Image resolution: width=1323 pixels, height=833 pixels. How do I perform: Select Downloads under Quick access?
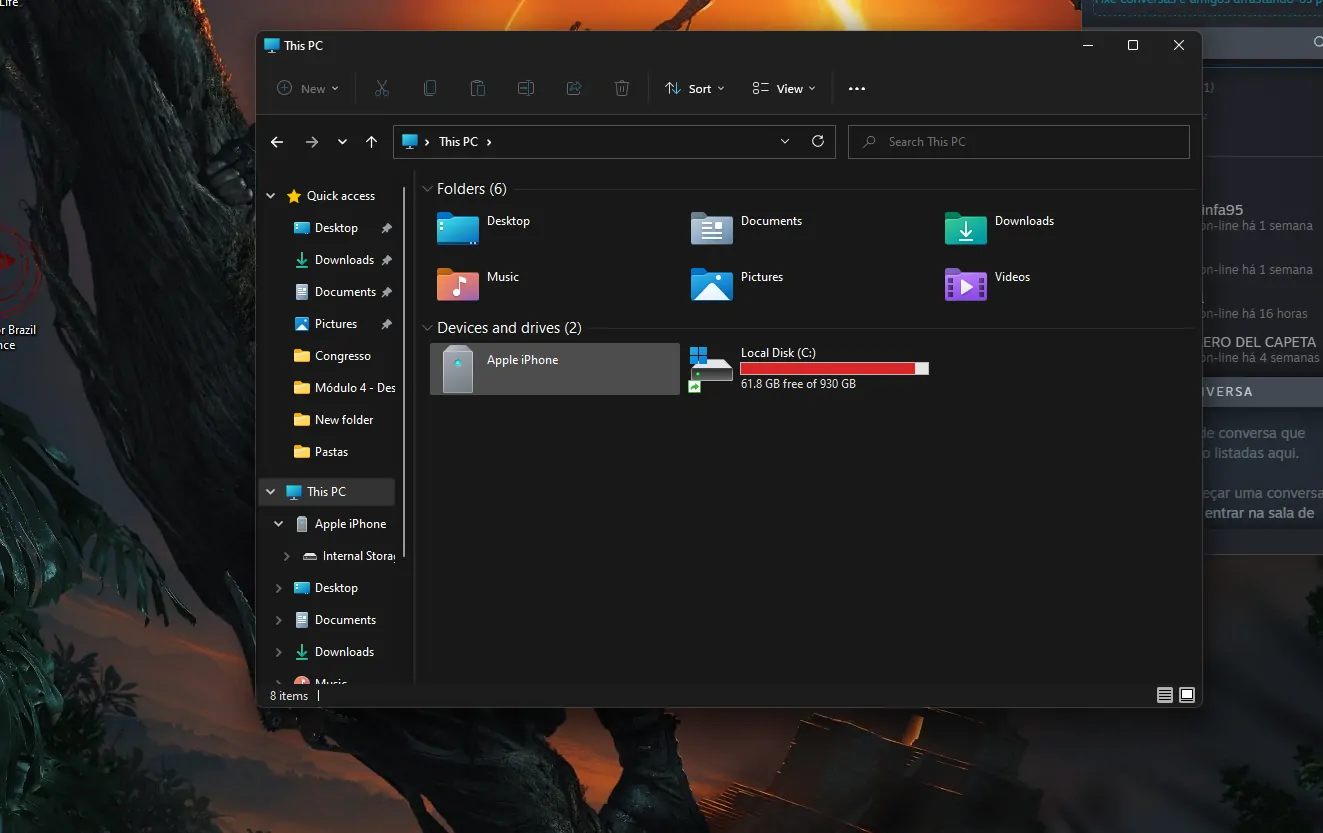coord(344,260)
